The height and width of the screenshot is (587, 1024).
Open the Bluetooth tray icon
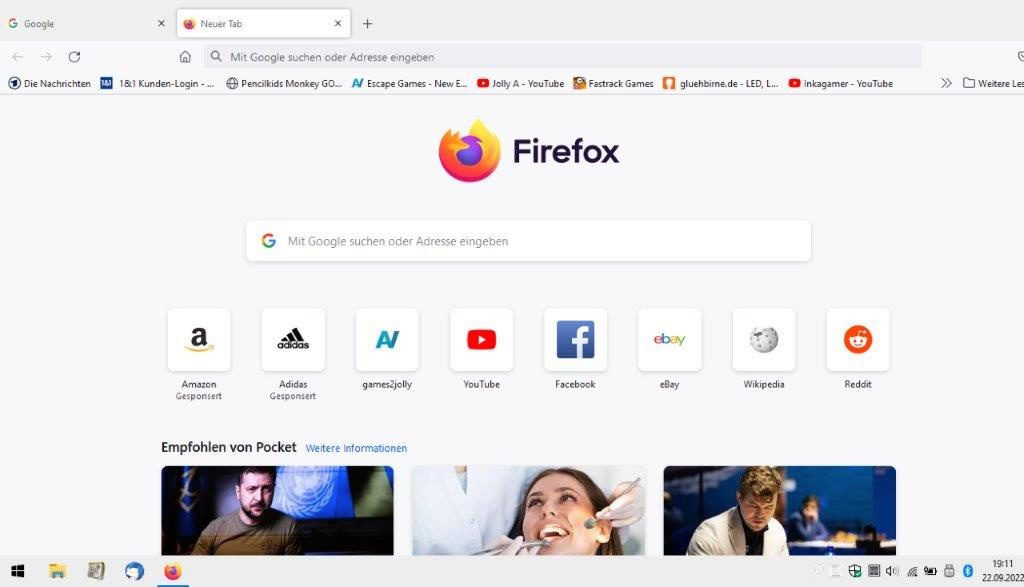click(968, 571)
